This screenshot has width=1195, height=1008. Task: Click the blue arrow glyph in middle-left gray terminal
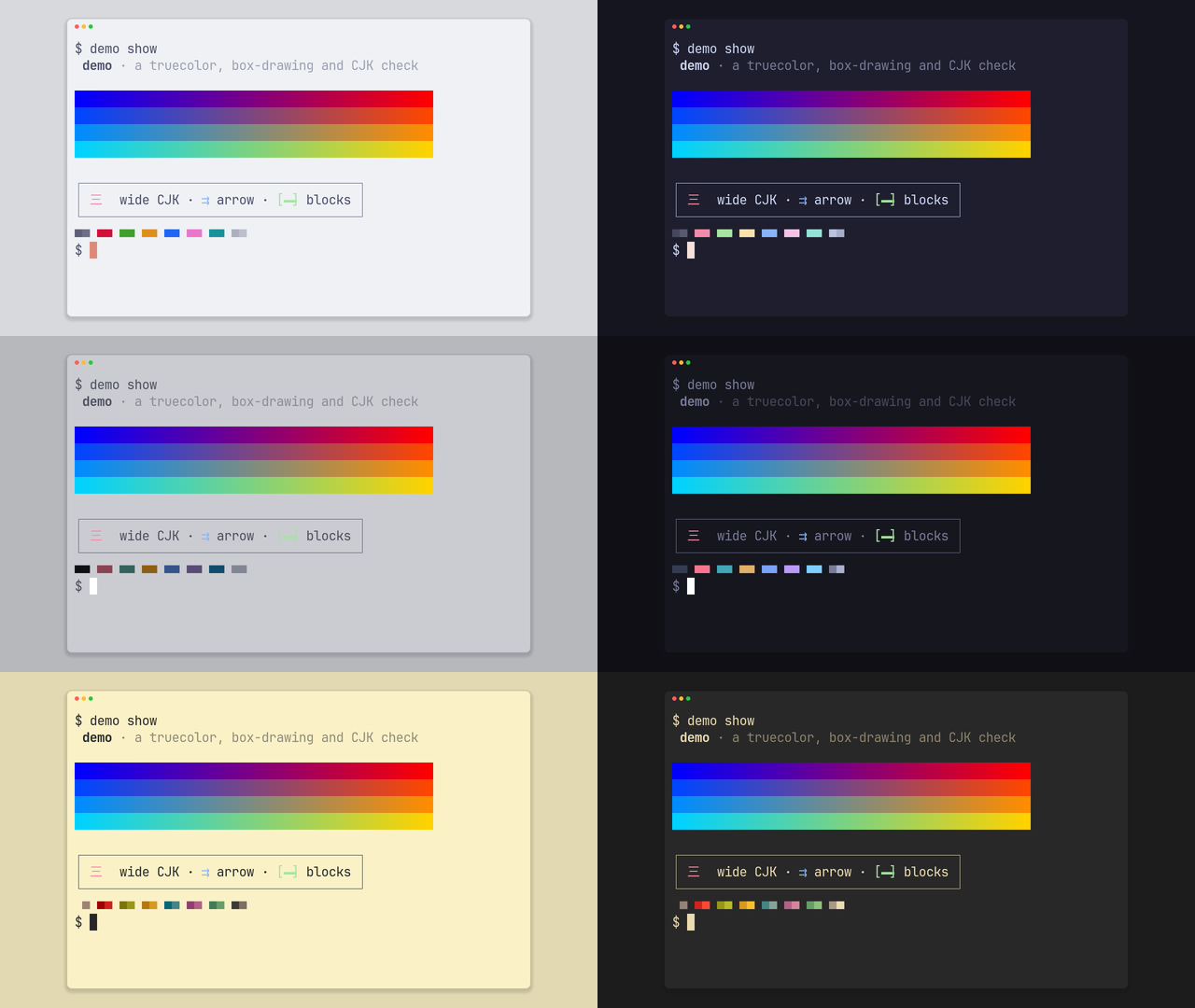tap(205, 537)
